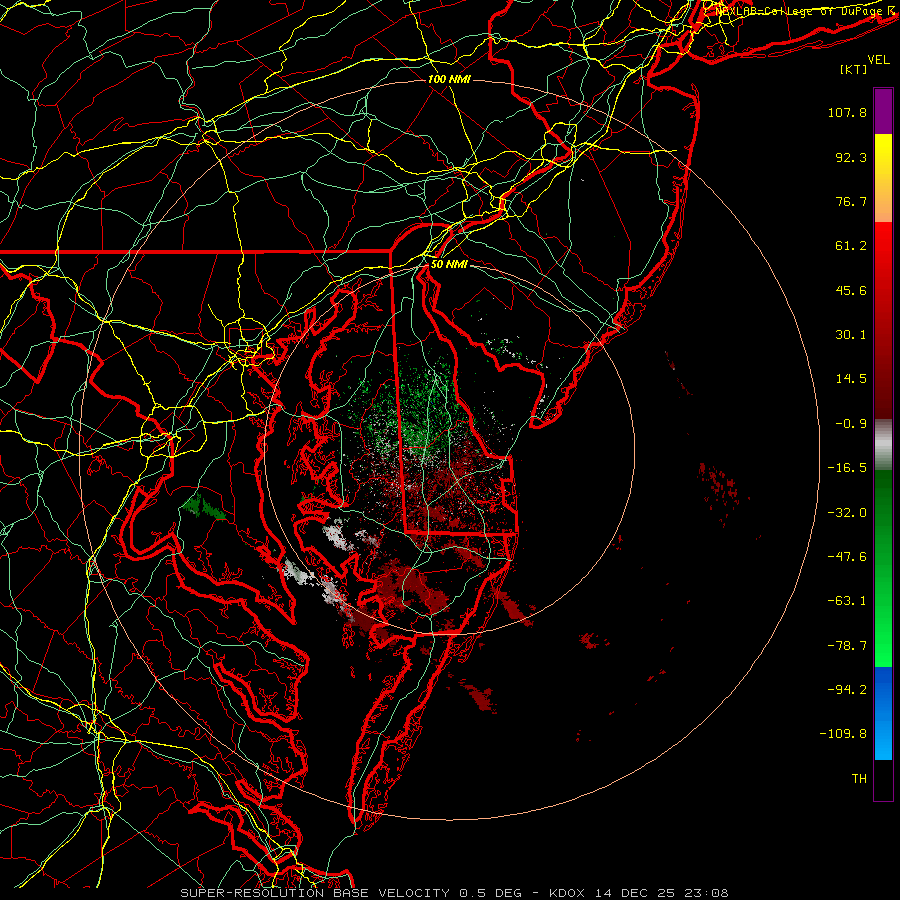This screenshot has height=900, width=900.
Task: Click the 107.8 legend value
Action: (847, 112)
